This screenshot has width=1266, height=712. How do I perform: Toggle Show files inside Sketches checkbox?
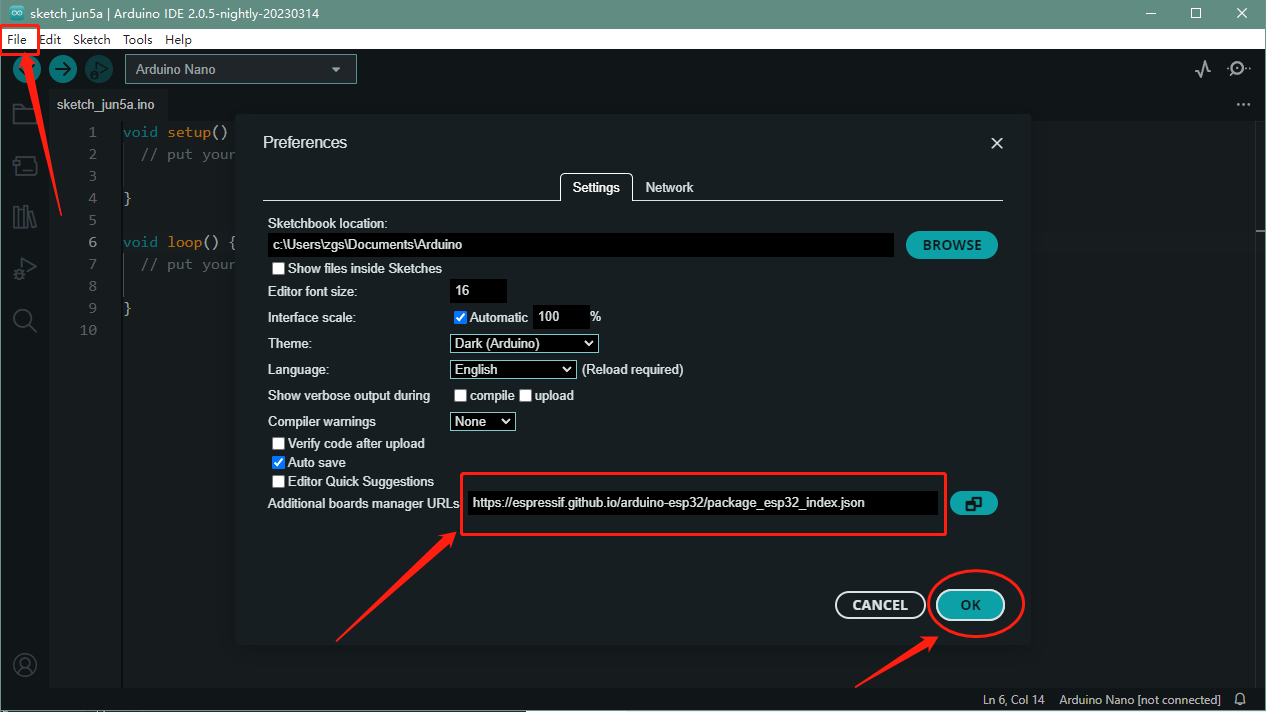278,269
